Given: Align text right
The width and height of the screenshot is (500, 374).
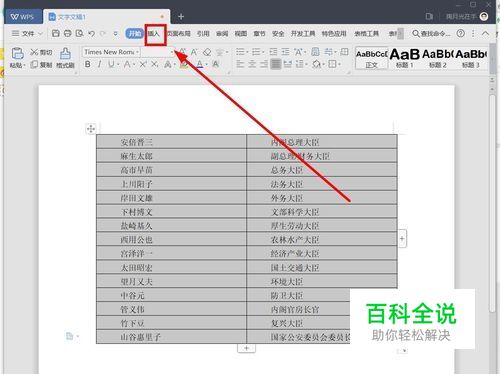Looking at the screenshot, I should click(x=264, y=64).
